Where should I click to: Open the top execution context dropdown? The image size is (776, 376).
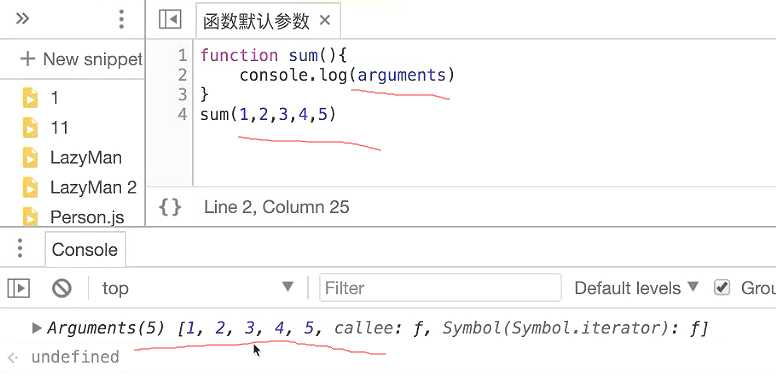point(197,287)
